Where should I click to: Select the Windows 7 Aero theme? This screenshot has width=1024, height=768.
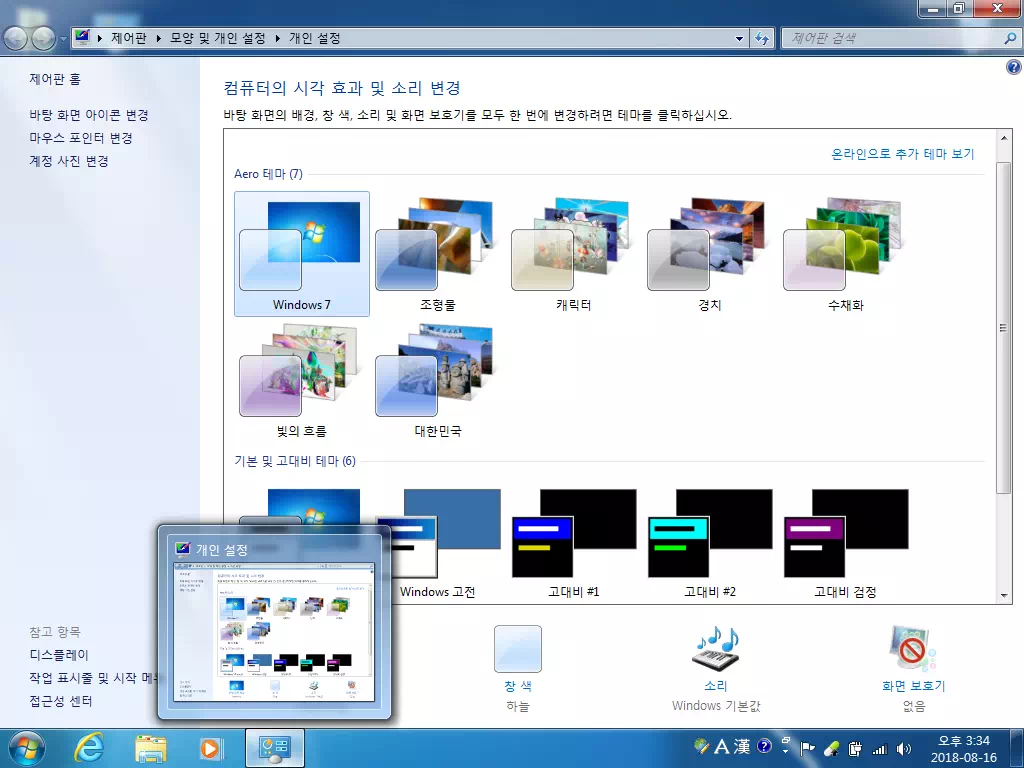click(302, 254)
